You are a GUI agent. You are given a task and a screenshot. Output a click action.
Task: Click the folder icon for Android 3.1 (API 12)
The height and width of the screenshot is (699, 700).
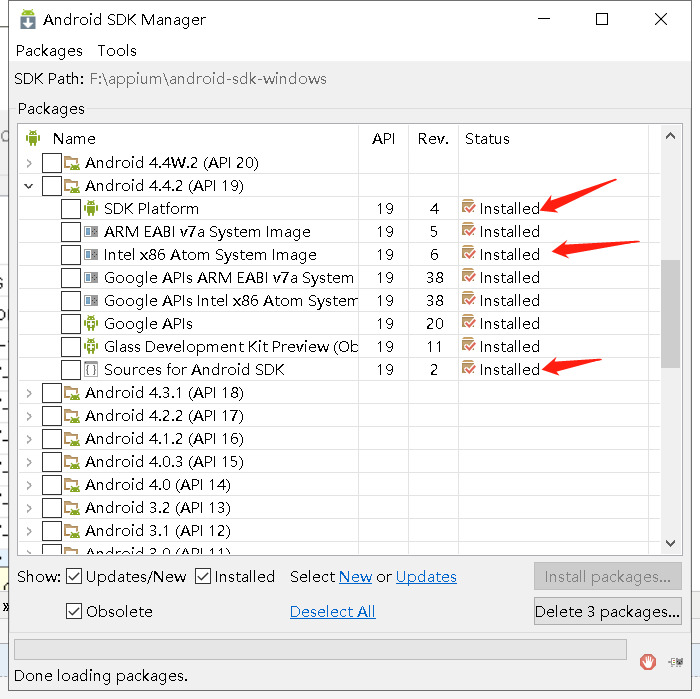click(x=71, y=531)
